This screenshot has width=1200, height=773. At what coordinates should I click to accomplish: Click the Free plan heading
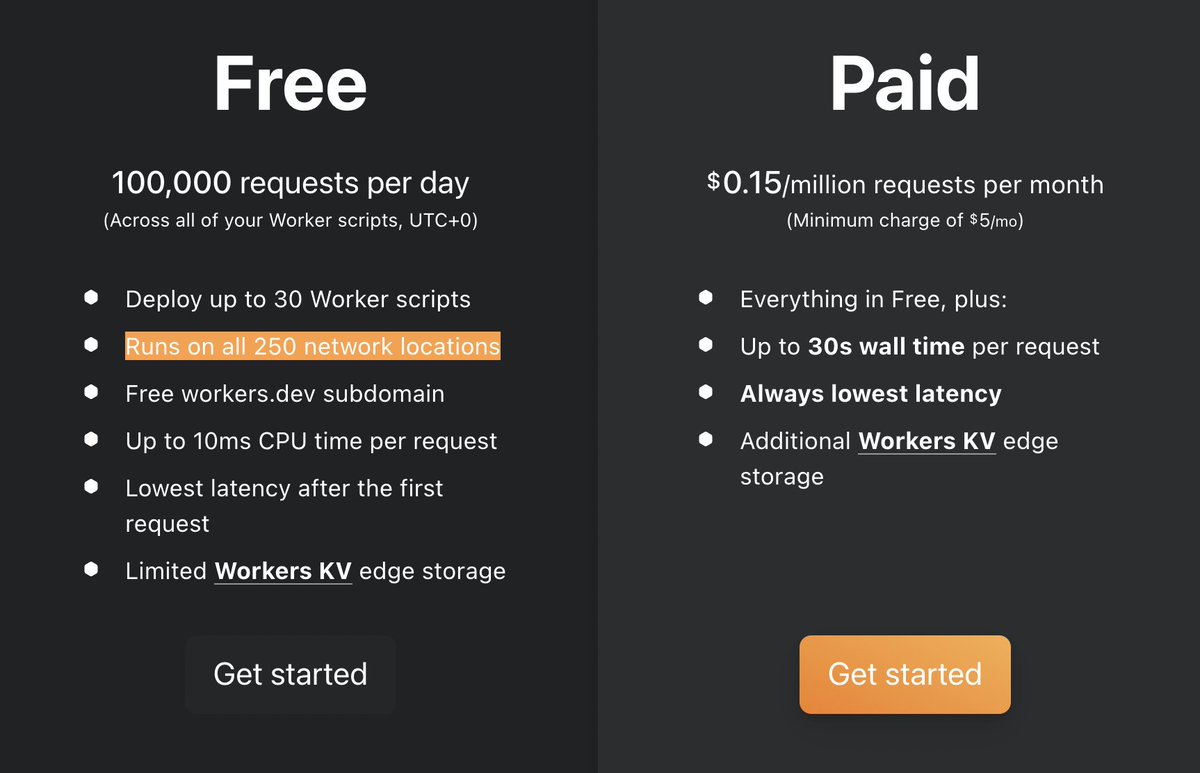[x=290, y=84]
